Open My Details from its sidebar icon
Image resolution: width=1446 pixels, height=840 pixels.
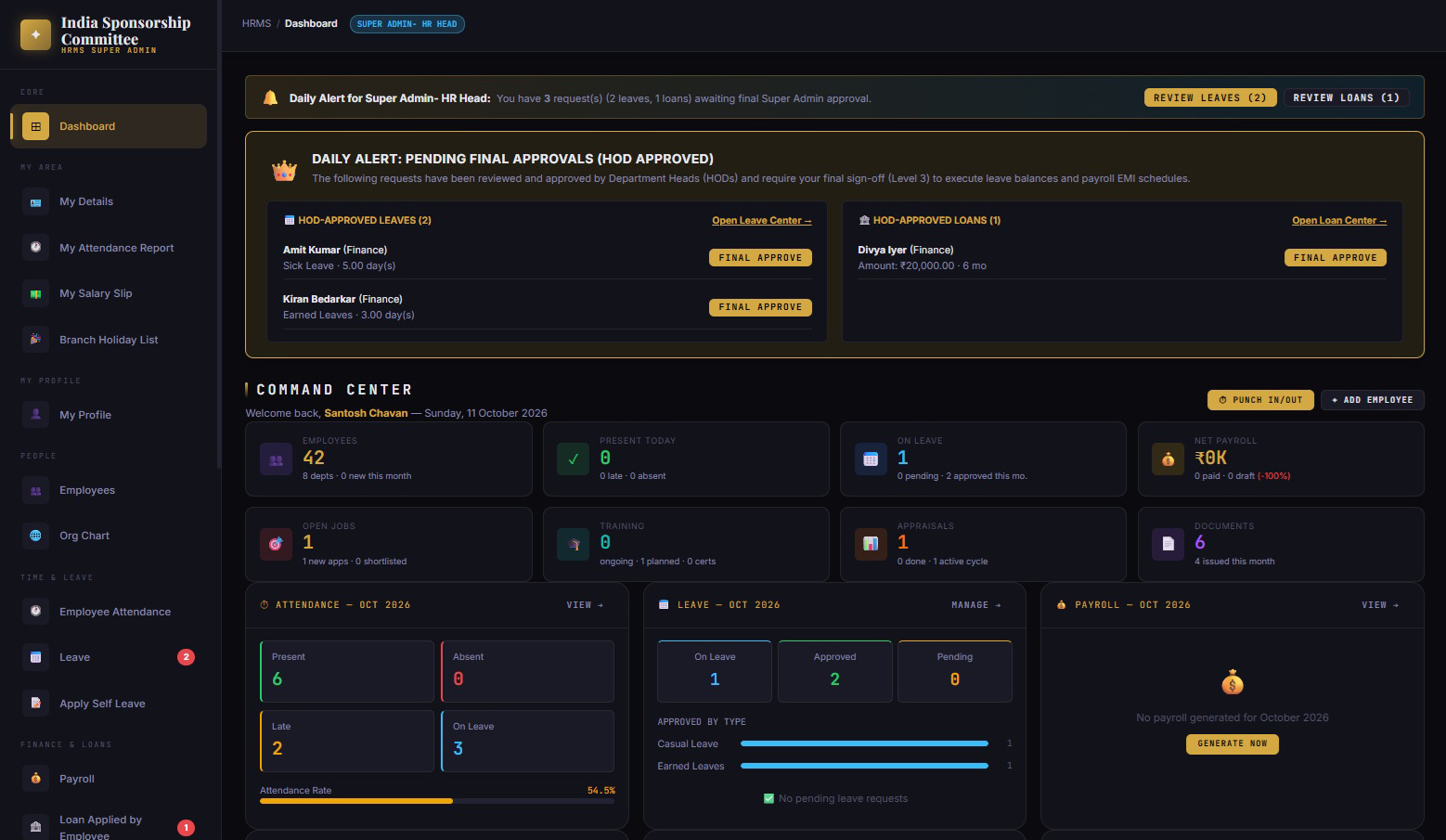pyautogui.click(x=35, y=201)
